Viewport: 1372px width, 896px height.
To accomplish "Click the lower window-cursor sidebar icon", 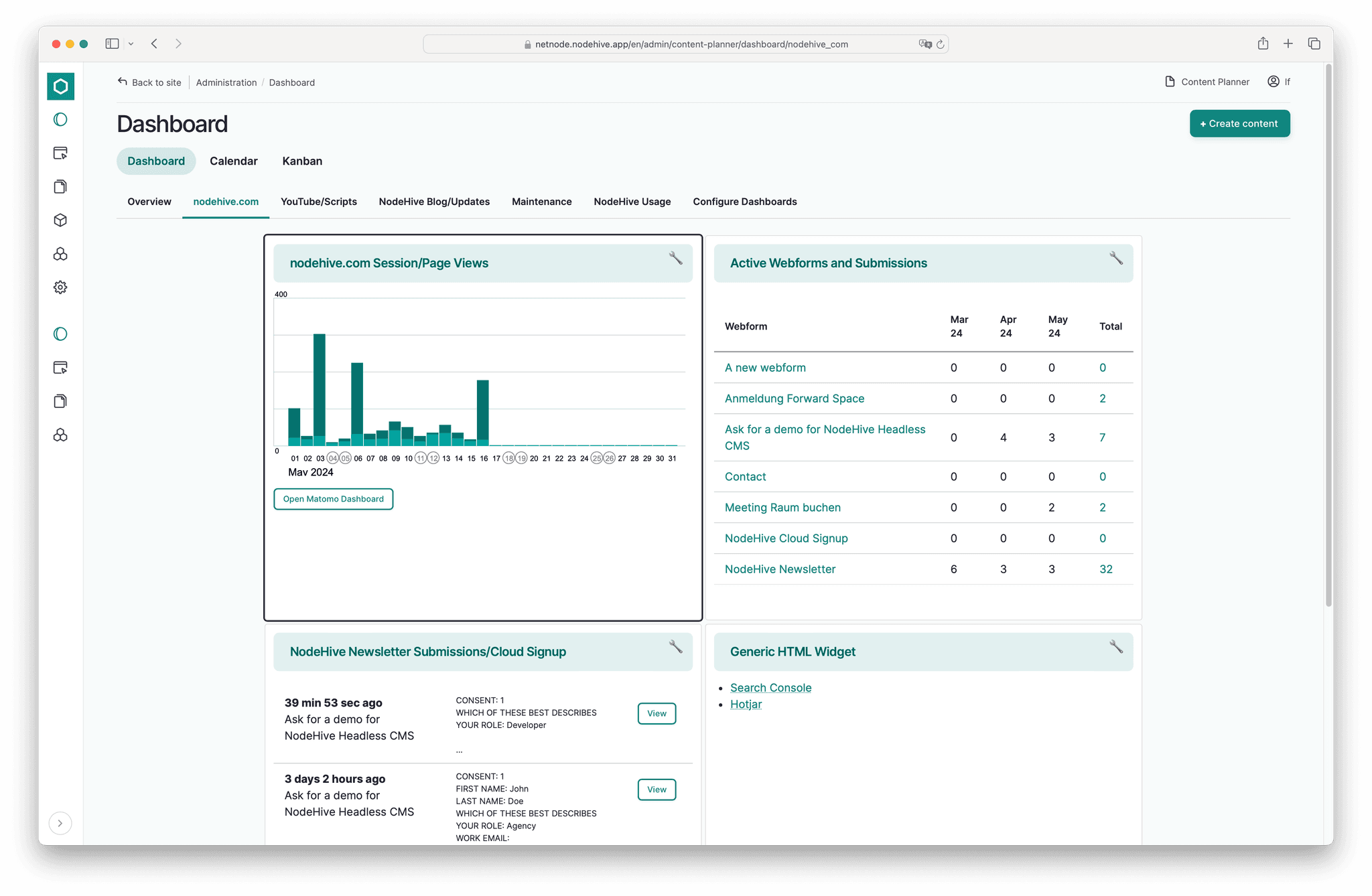I will 60,368.
